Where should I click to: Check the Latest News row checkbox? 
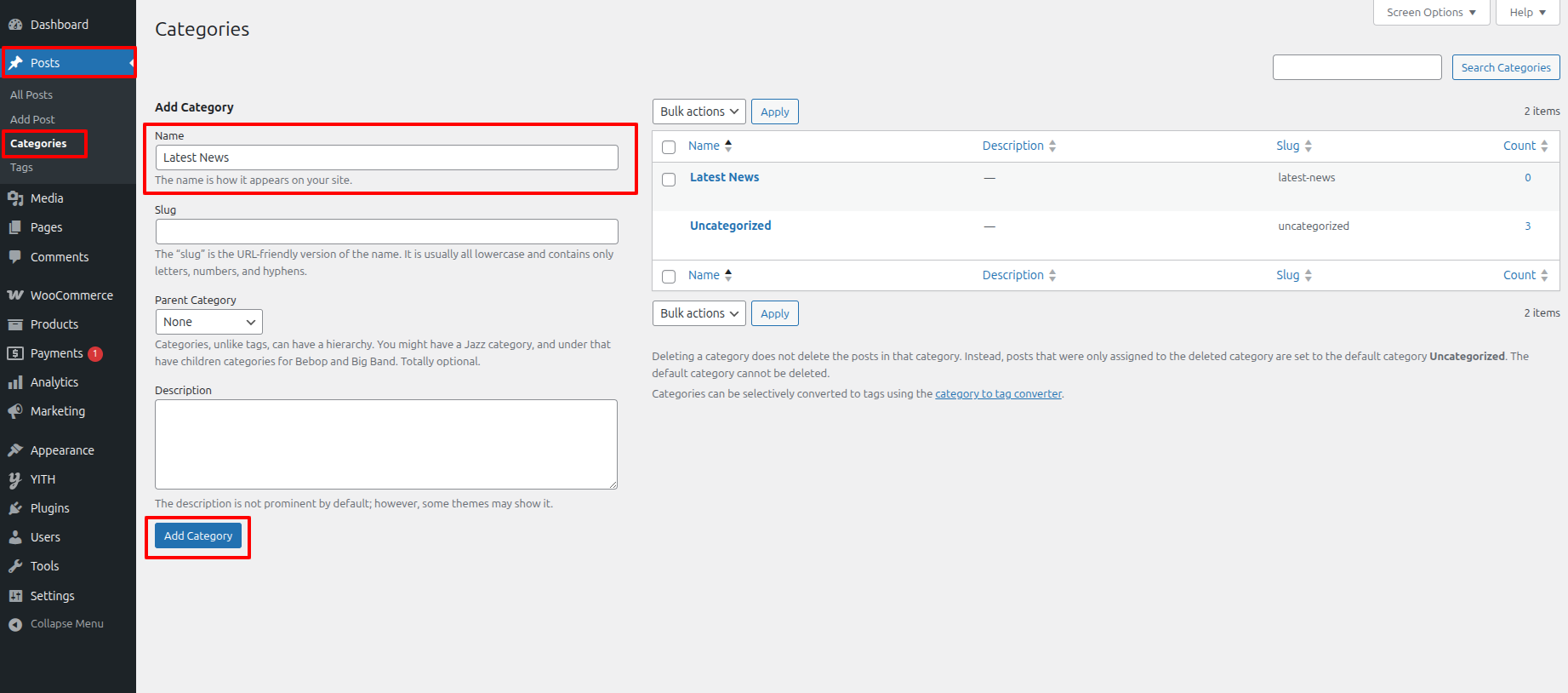pyautogui.click(x=669, y=180)
